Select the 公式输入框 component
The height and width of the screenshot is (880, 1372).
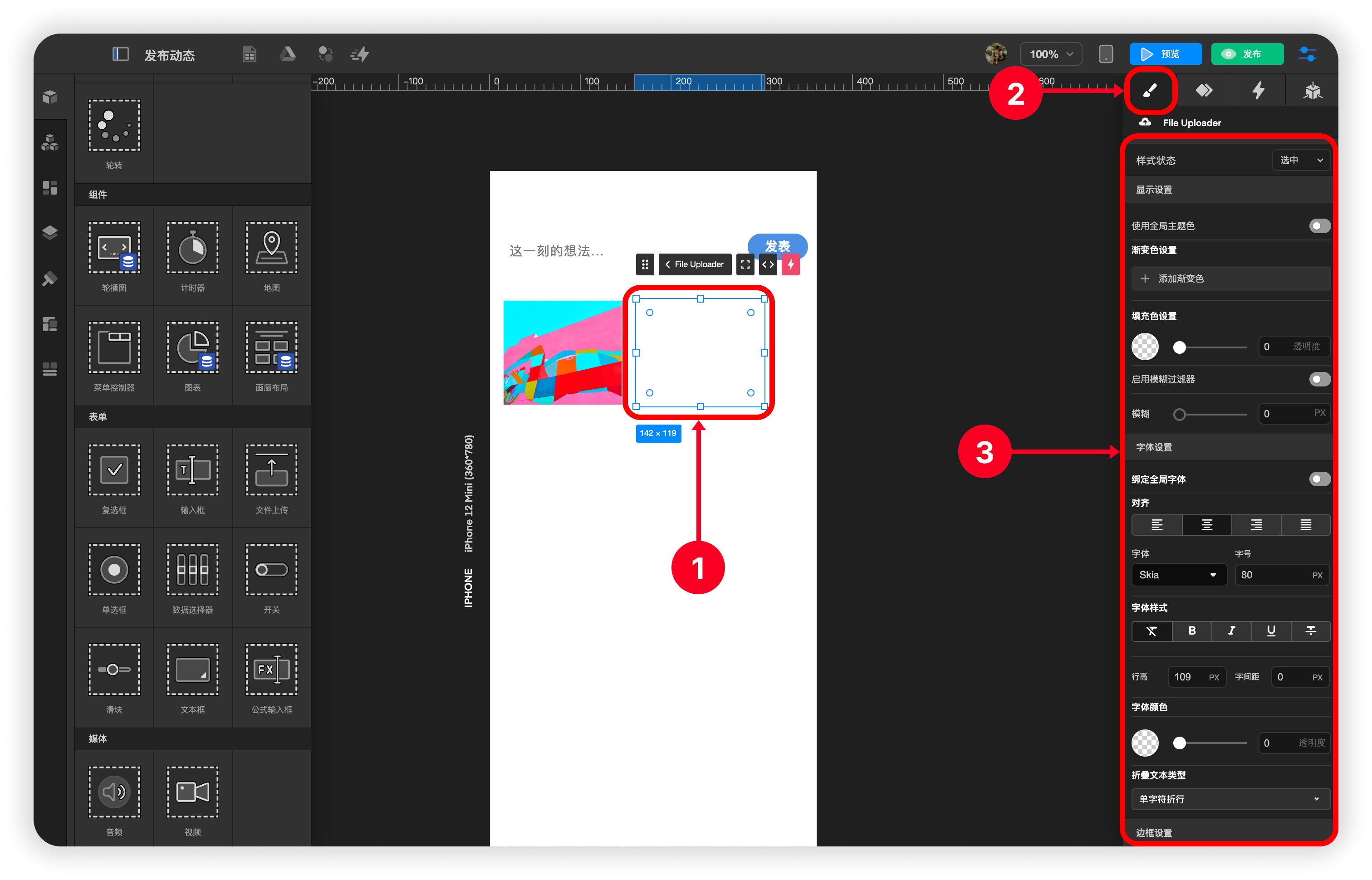[x=271, y=678]
